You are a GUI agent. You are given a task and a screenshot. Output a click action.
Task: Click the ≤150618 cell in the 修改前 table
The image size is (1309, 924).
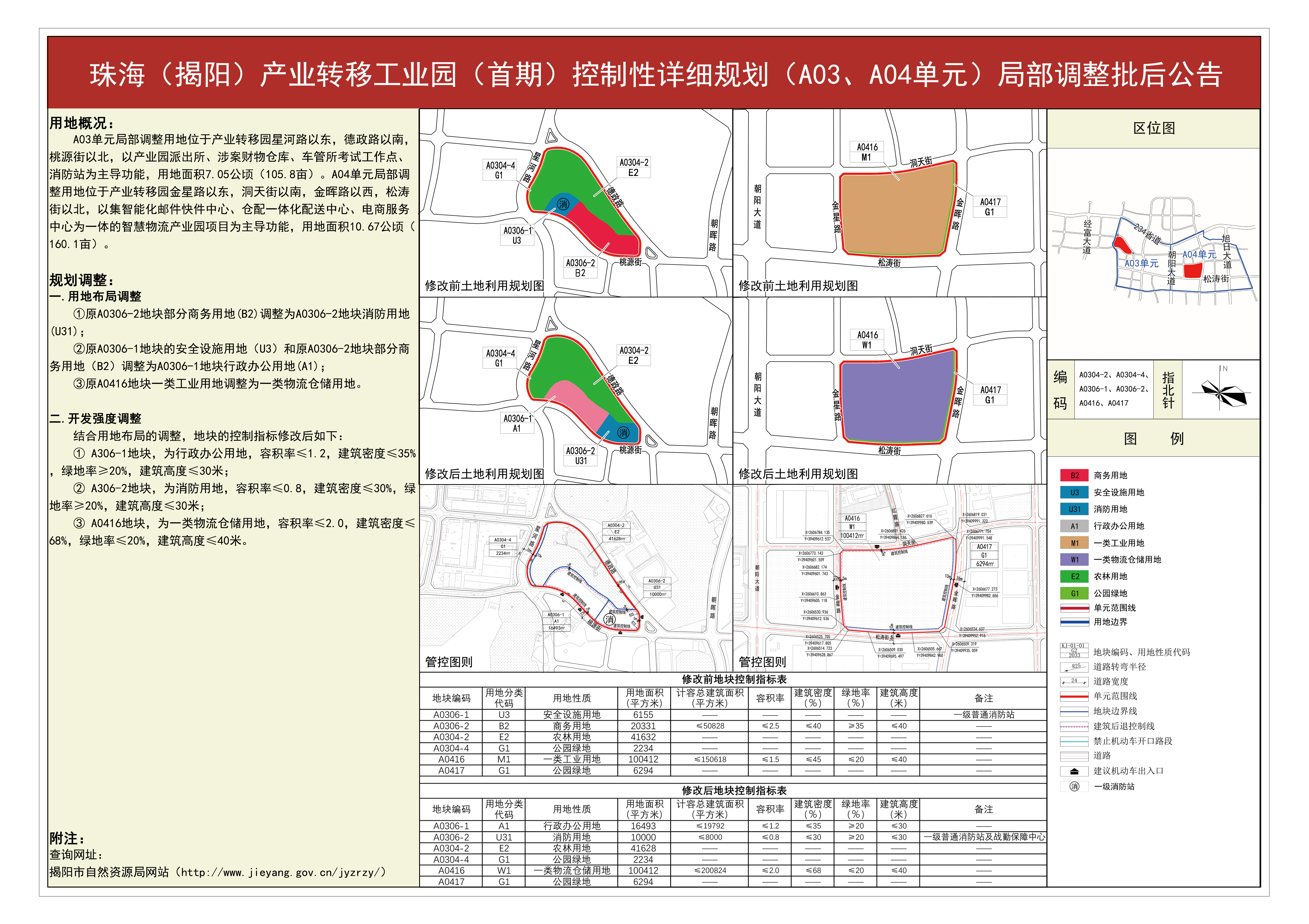[x=710, y=759]
